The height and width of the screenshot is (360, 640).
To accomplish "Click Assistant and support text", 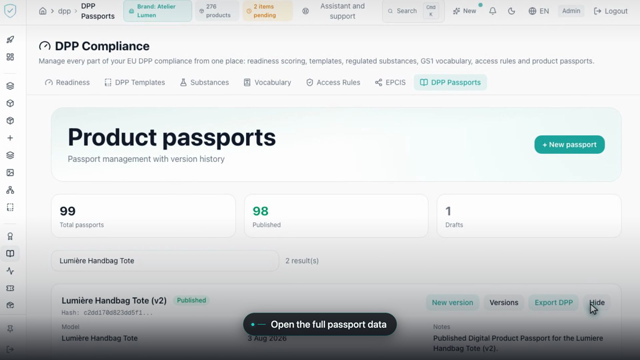I will [x=342, y=11].
